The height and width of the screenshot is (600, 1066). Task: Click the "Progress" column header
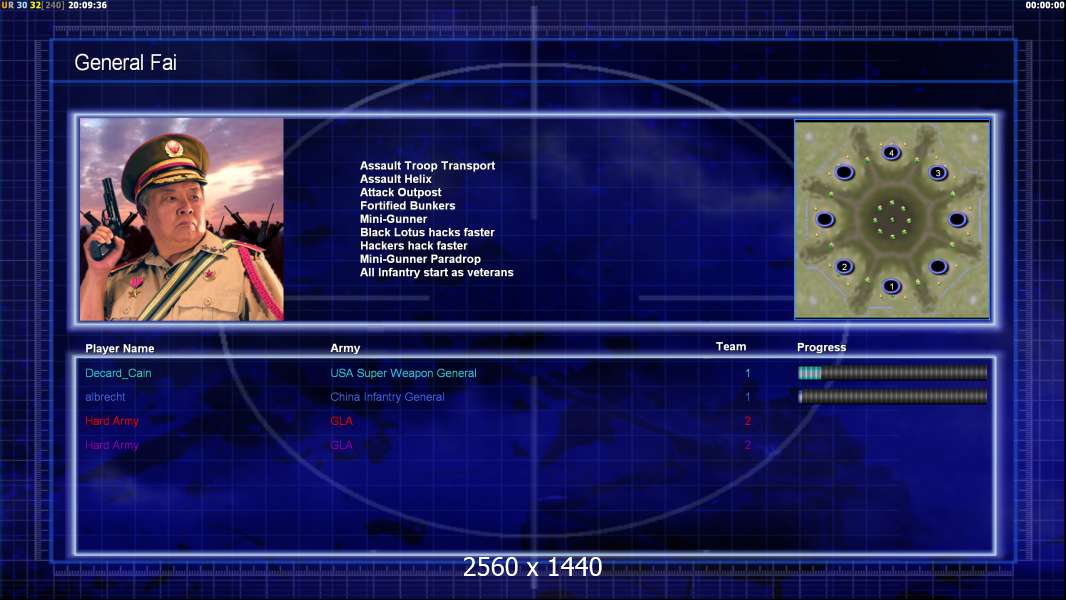[821, 347]
